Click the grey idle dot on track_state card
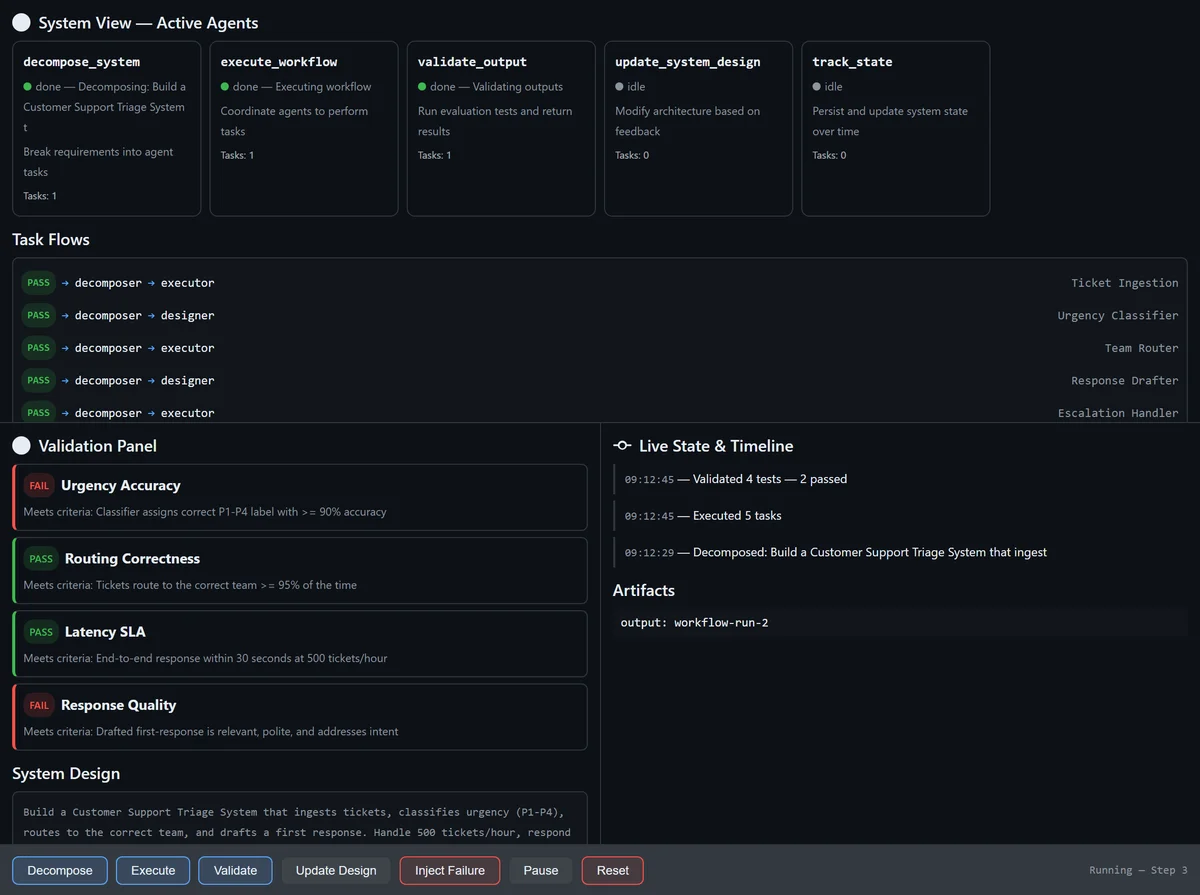This screenshot has height=895, width=1200. pyautogui.click(x=817, y=87)
